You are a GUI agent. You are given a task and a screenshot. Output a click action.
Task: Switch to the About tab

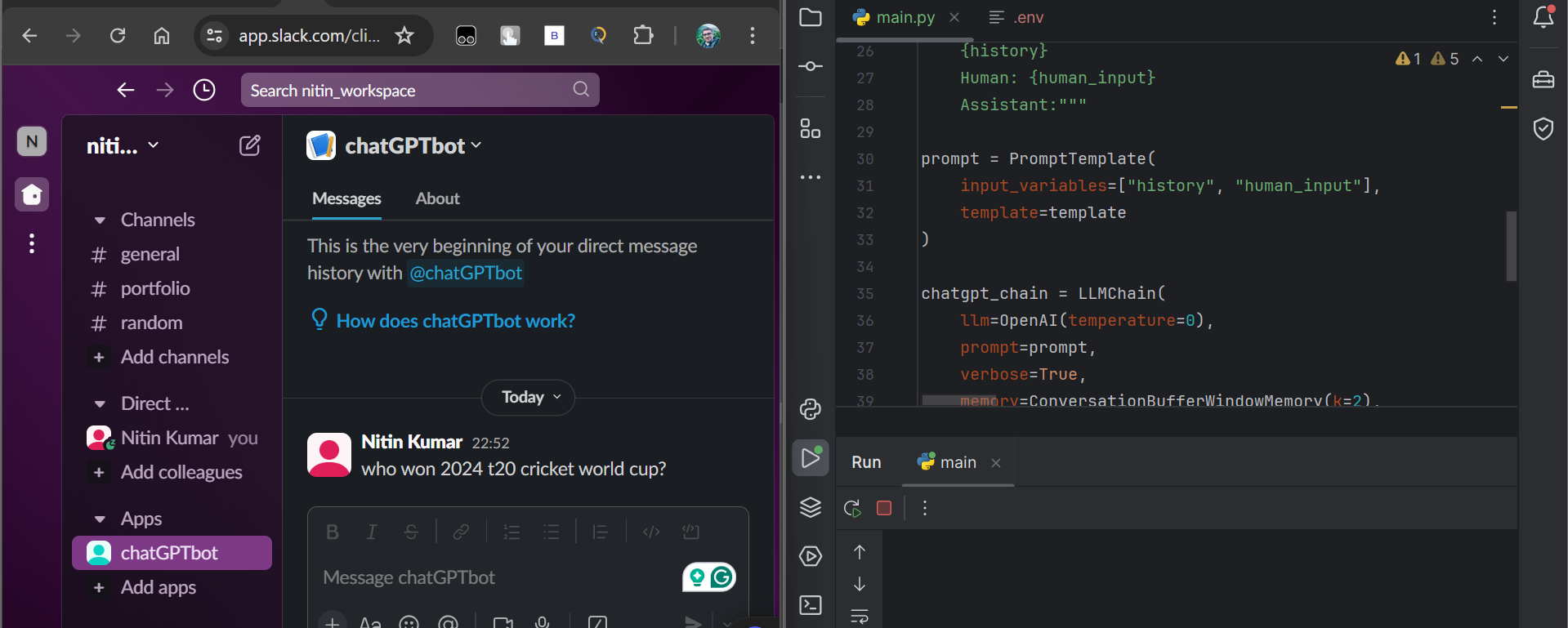[437, 198]
